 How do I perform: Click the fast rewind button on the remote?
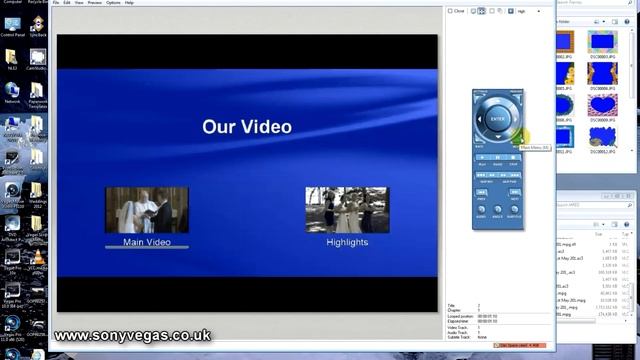481,175
